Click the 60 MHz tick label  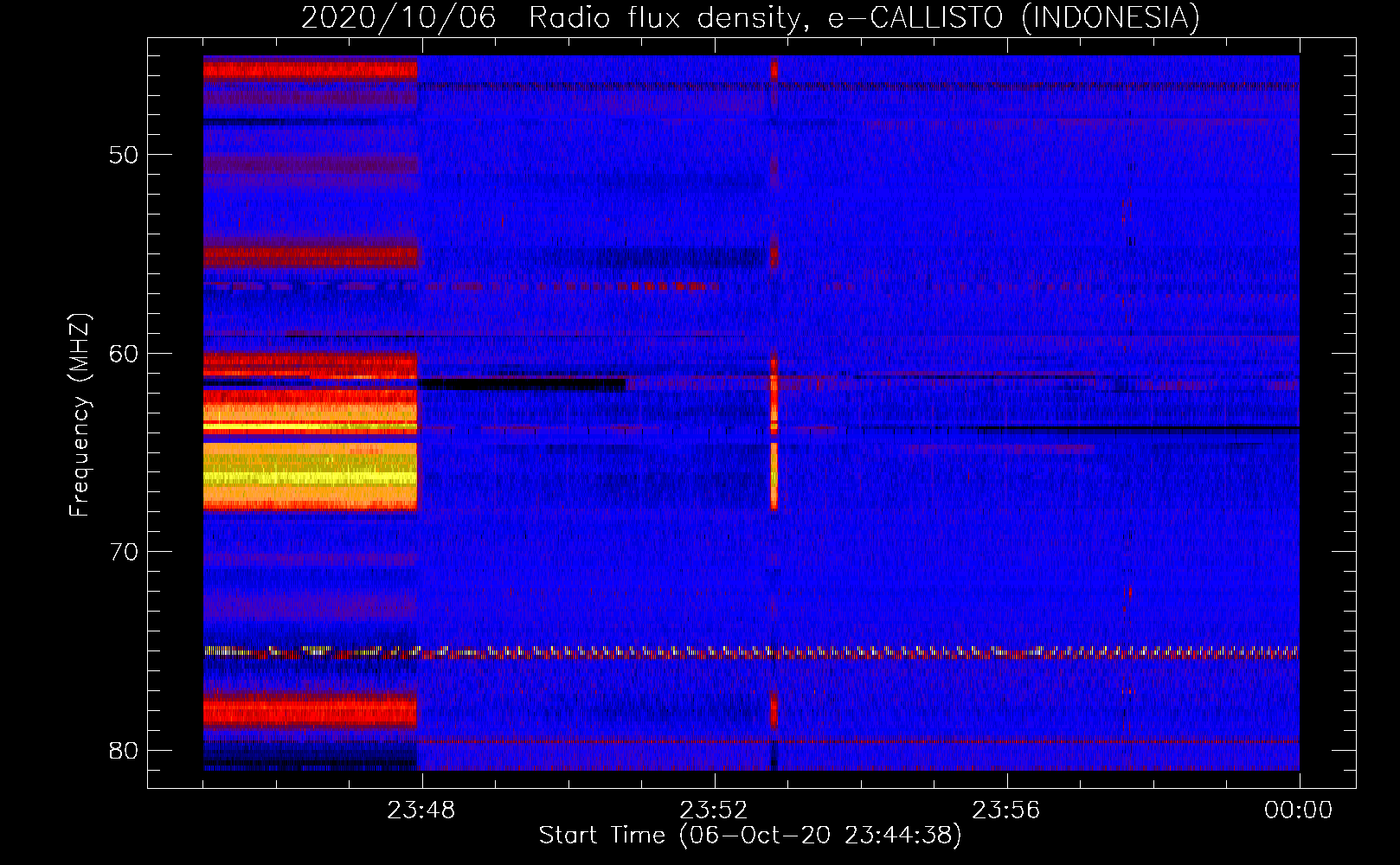[x=125, y=353]
